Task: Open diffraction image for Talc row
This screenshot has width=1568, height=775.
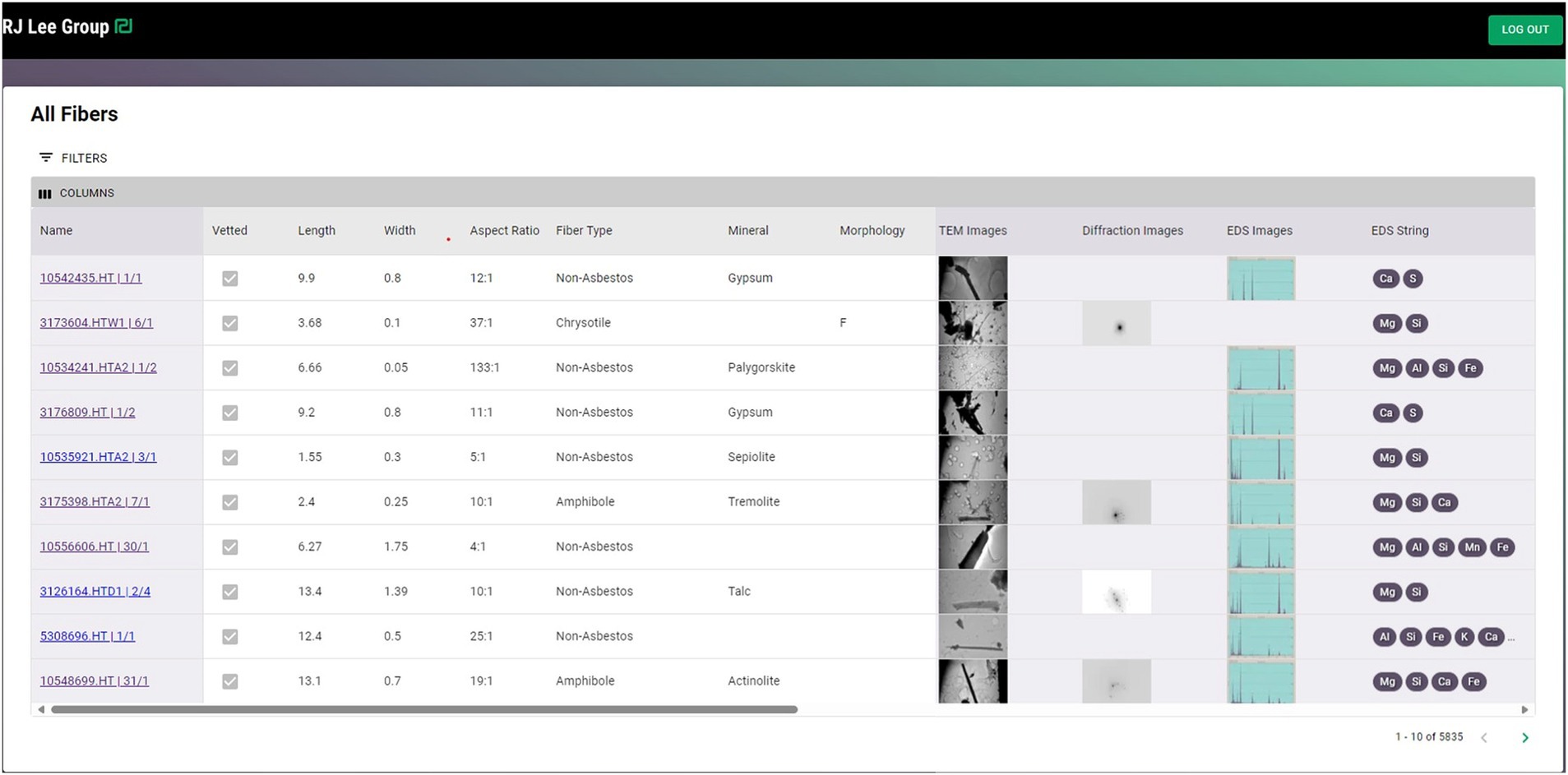Action: point(1117,592)
